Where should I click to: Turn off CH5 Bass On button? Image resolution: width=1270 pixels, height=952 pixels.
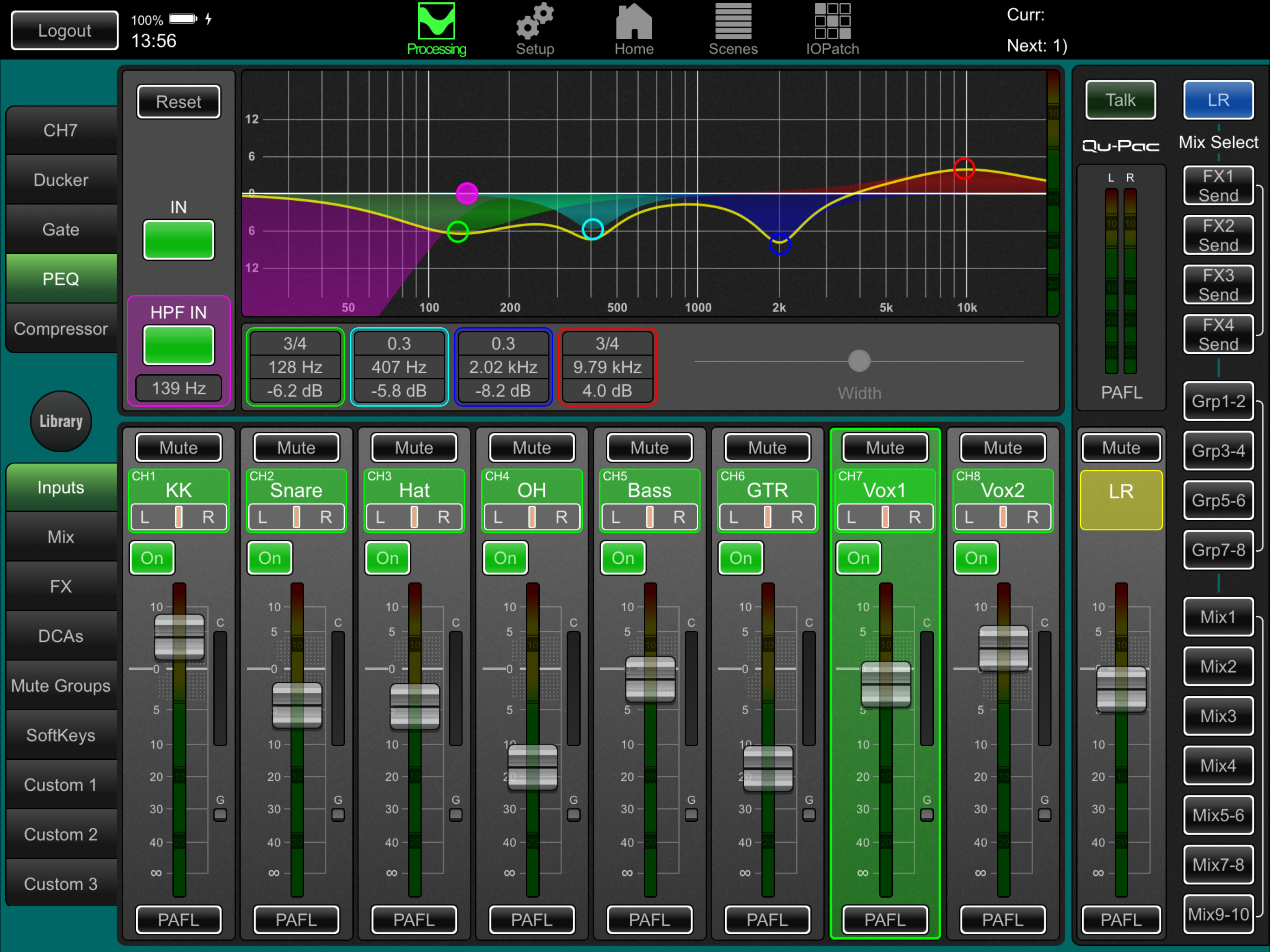(623, 557)
